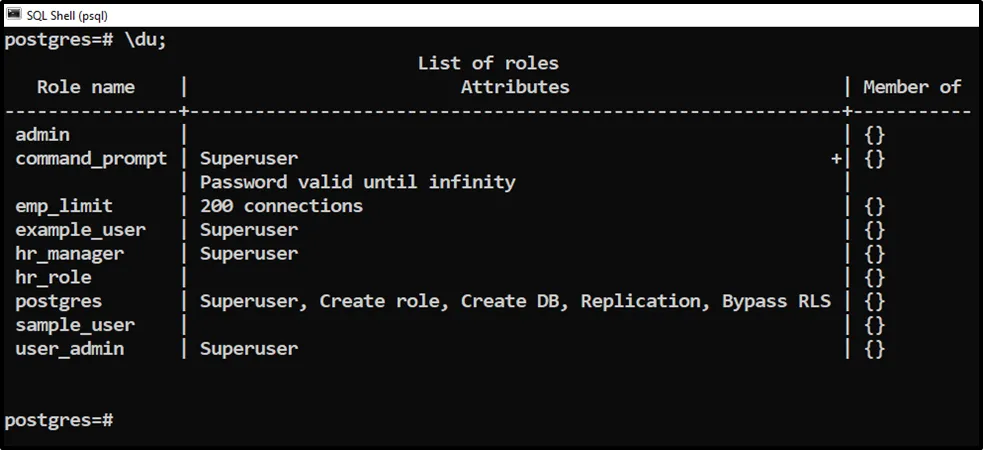Click the empty postgres=# prompt at the bottom

tap(59, 420)
